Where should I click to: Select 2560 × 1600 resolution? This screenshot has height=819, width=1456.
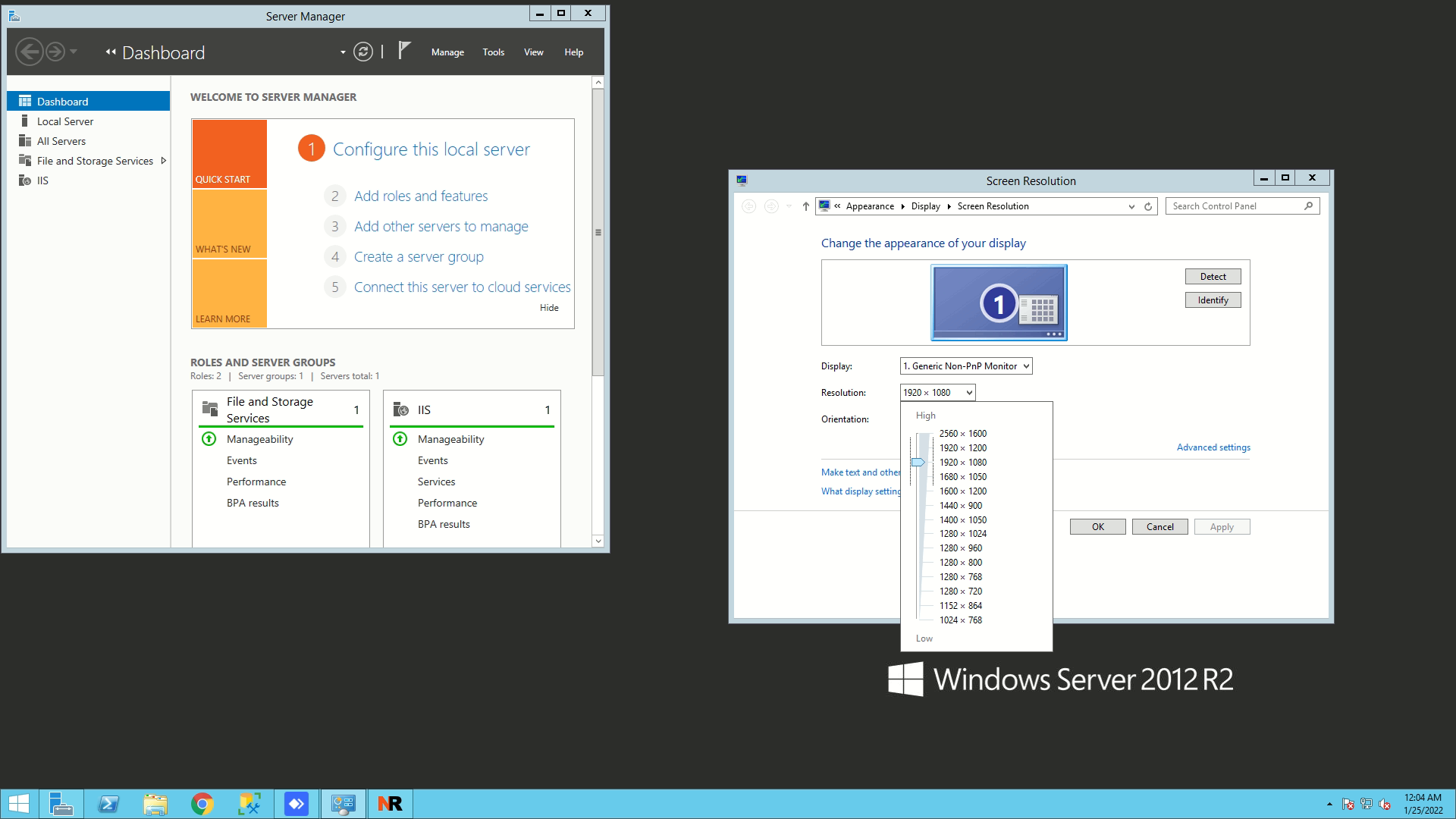[963, 434]
